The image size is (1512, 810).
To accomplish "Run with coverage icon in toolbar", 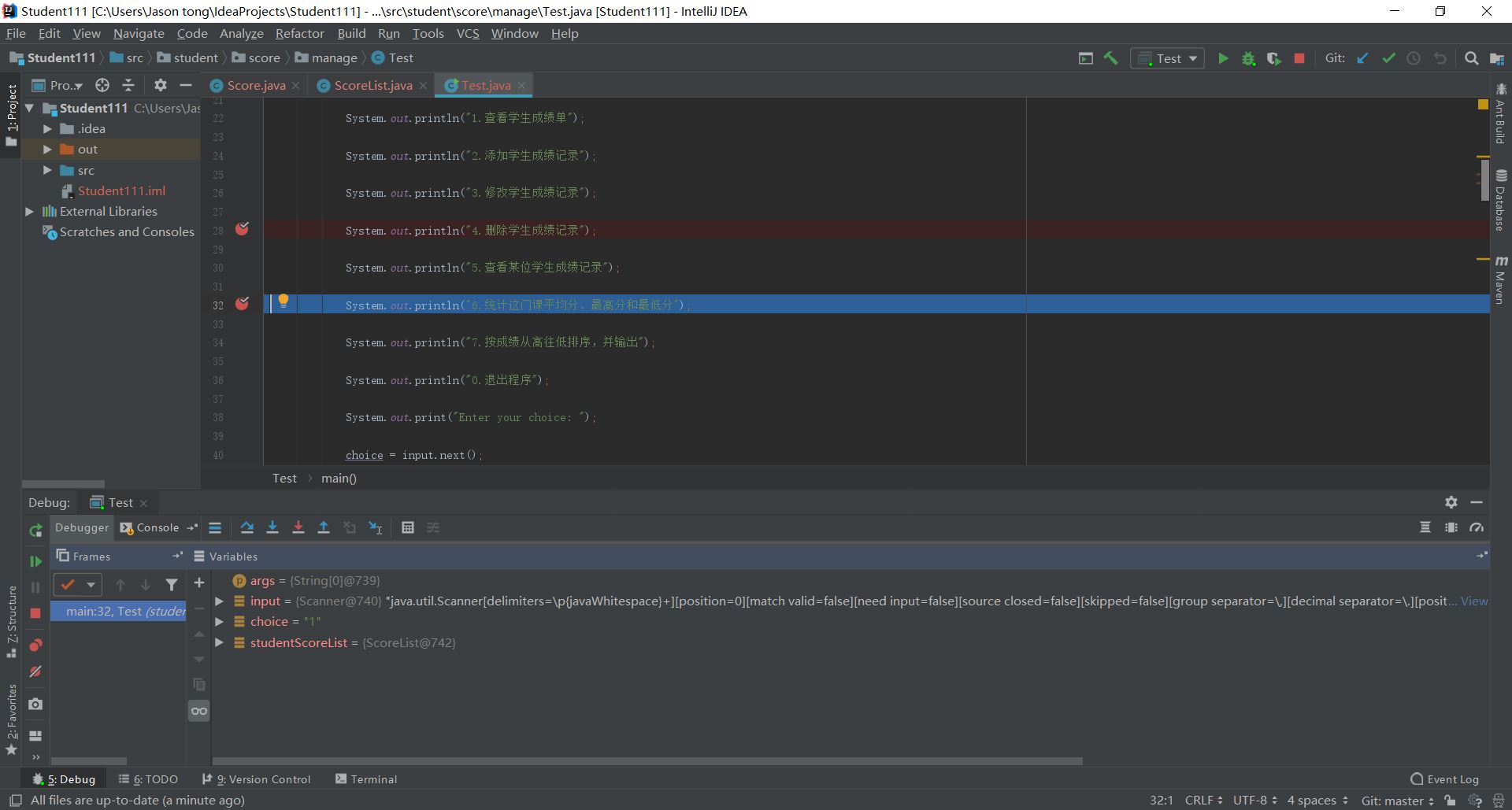I will click(1273, 58).
